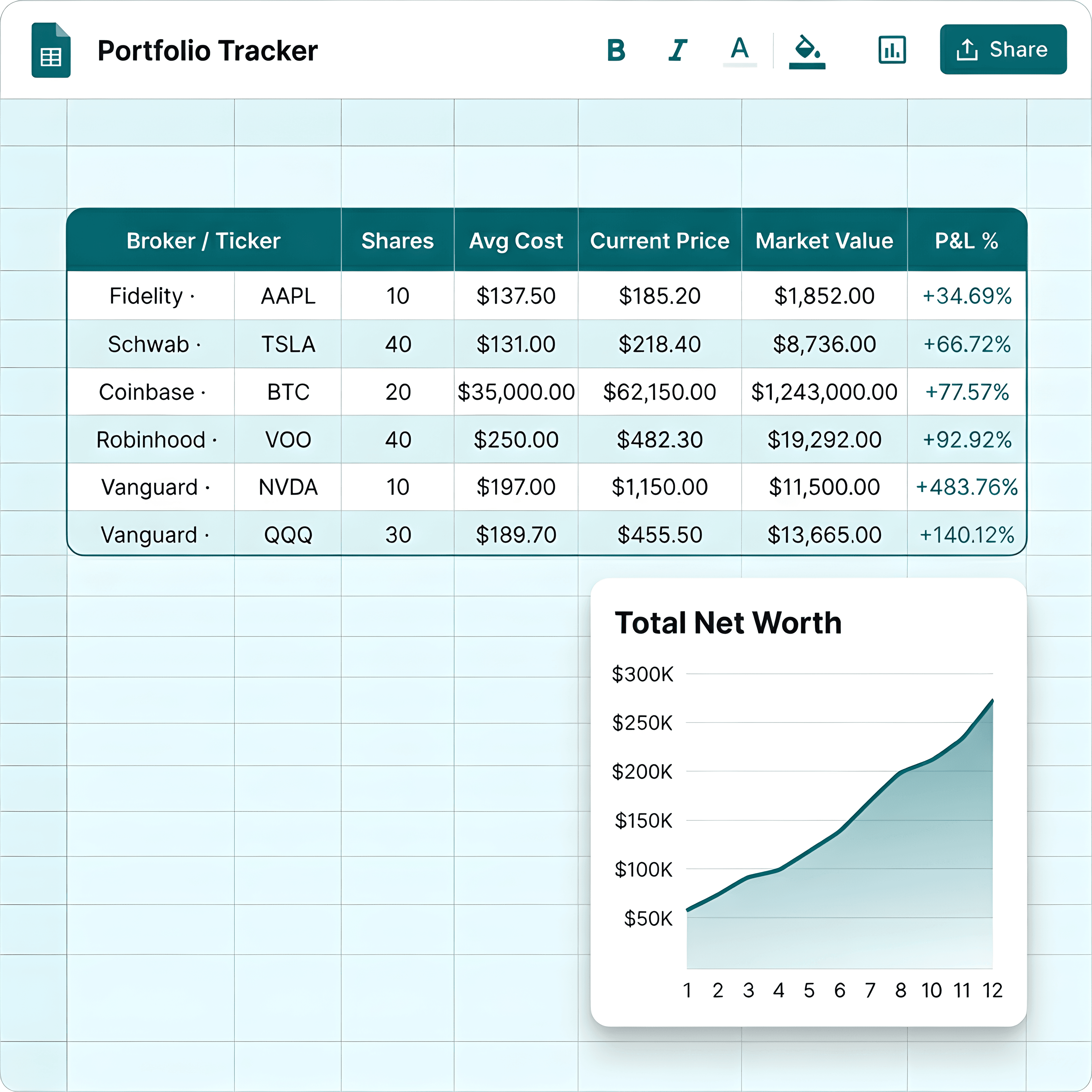Click the $300K axis label
This screenshot has width=1092, height=1092.
point(643,674)
